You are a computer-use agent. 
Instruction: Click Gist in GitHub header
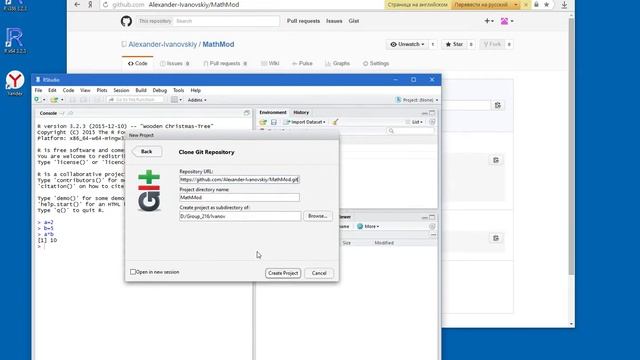coord(354,21)
